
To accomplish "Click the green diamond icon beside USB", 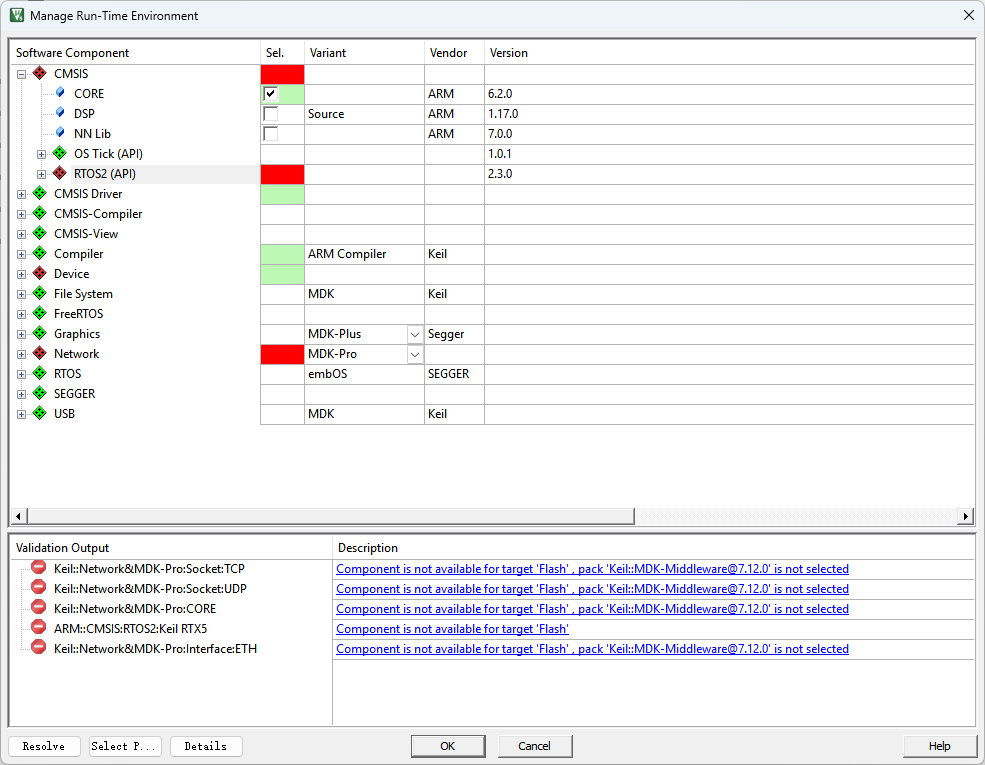I will [40, 414].
